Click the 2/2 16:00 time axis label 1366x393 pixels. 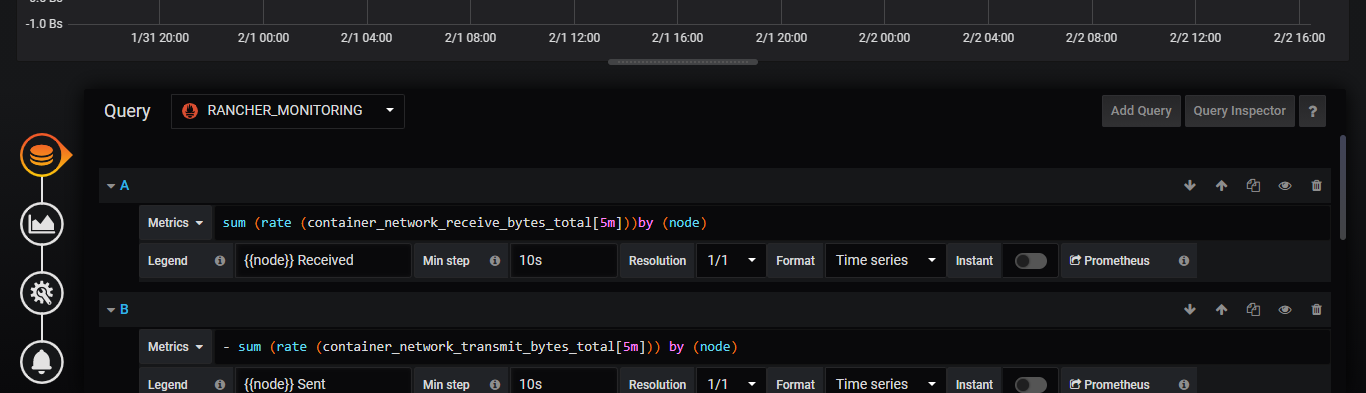click(1299, 38)
